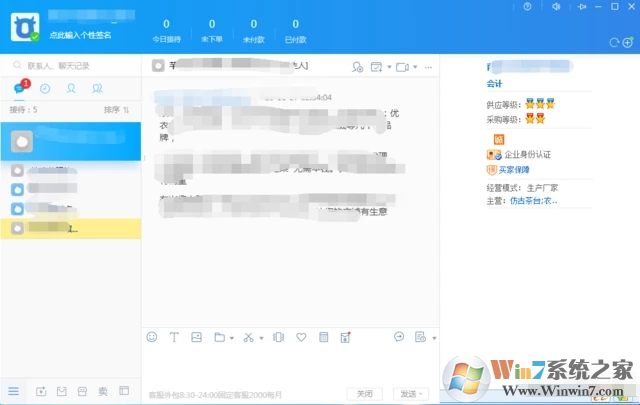This screenshot has width=640, height=405.
Task: Focus the message input area
Action: [290, 365]
